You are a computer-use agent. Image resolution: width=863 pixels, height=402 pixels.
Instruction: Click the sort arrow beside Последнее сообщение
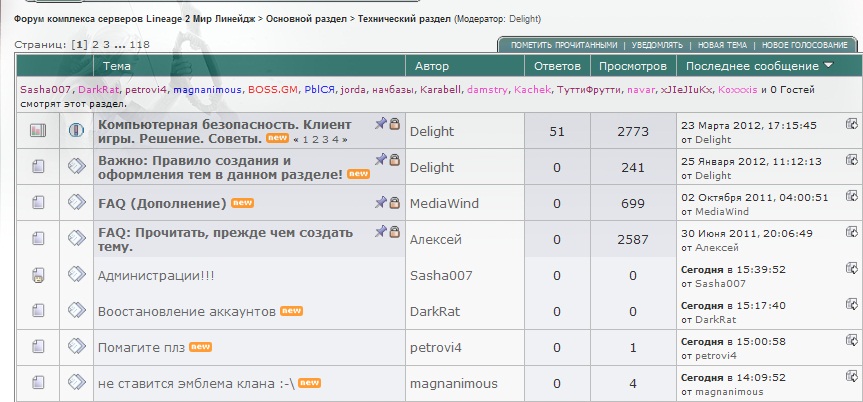(x=829, y=66)
